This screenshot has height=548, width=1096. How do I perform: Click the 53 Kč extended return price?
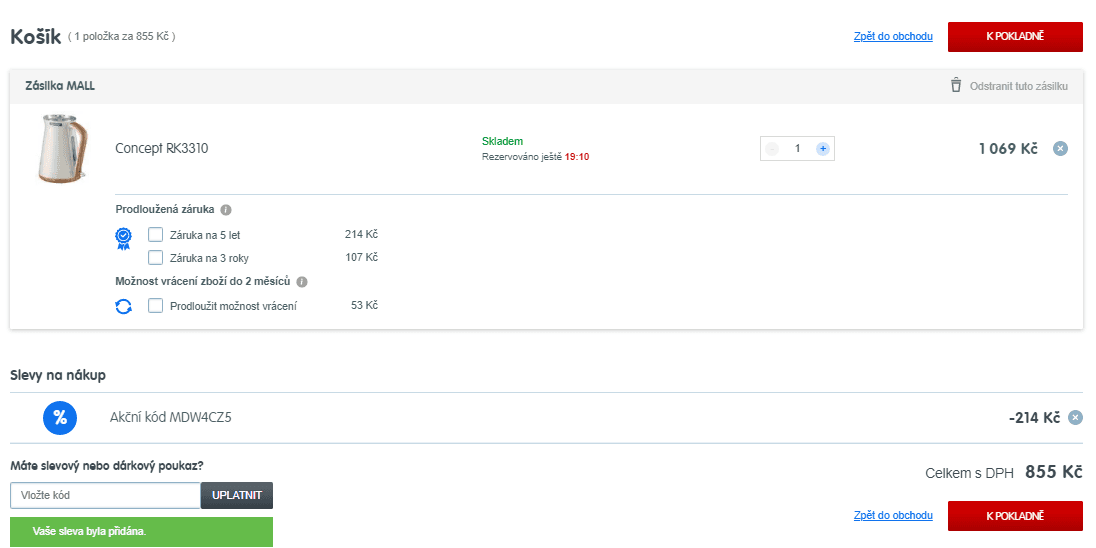tap(364, 305)
